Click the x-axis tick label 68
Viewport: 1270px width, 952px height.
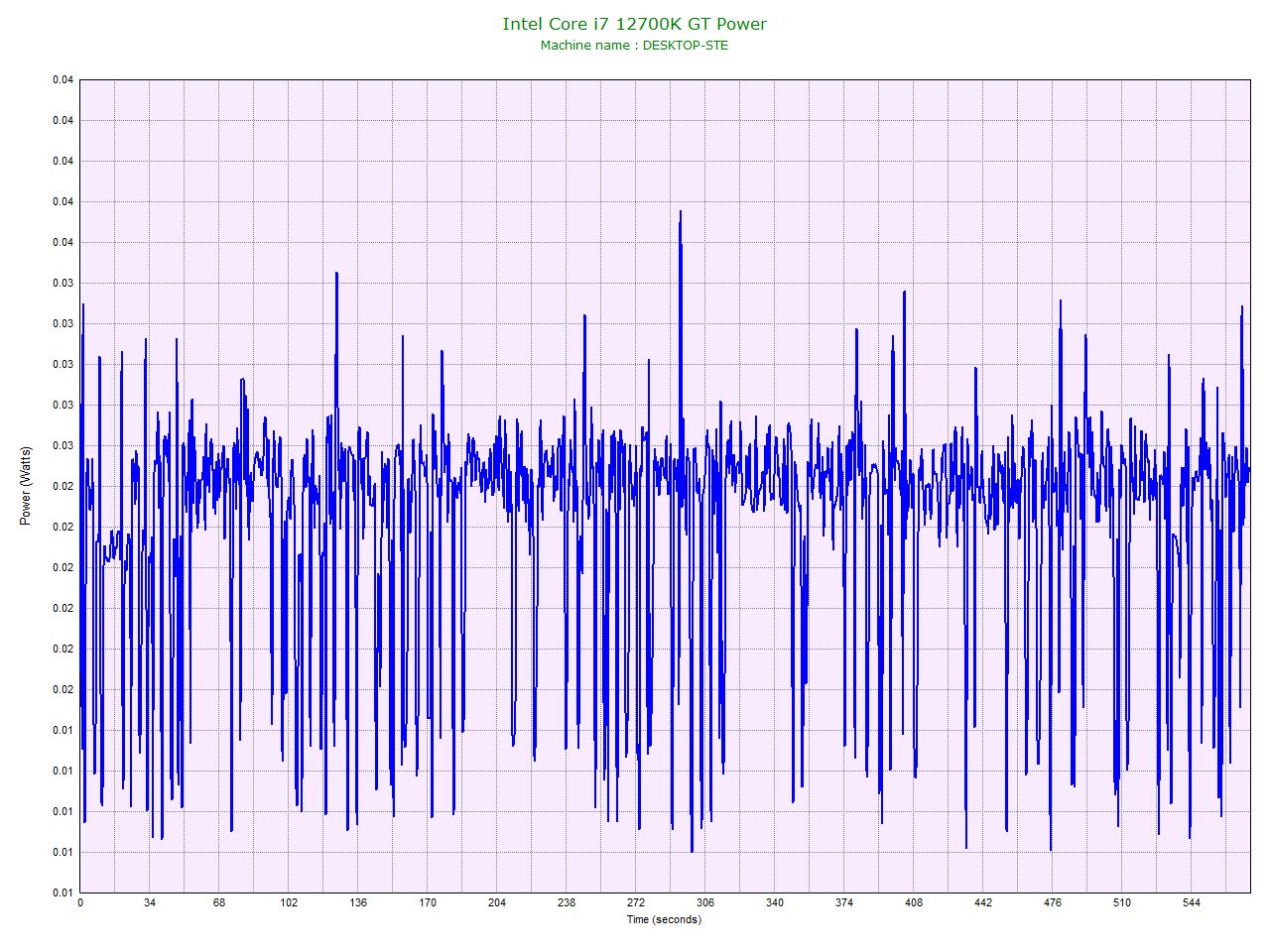pyautogui.click(x=219, y=903)
